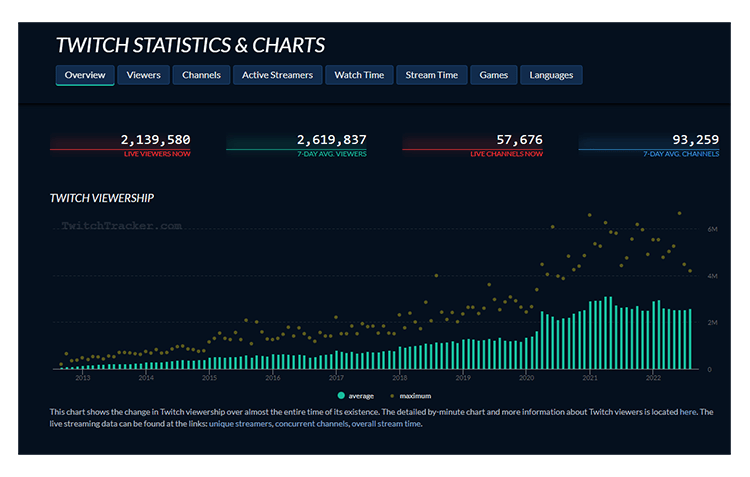Image resolution: width=750 pixels, height=477 pixels.
Task: Click the 93,259 7-day avg channels value
Action: coord(695,140)
